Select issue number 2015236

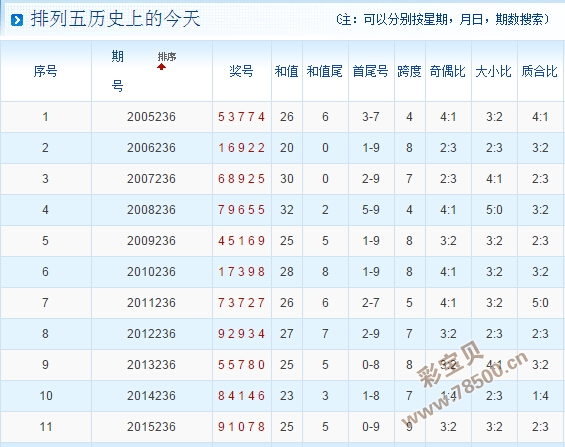[151, 427]
